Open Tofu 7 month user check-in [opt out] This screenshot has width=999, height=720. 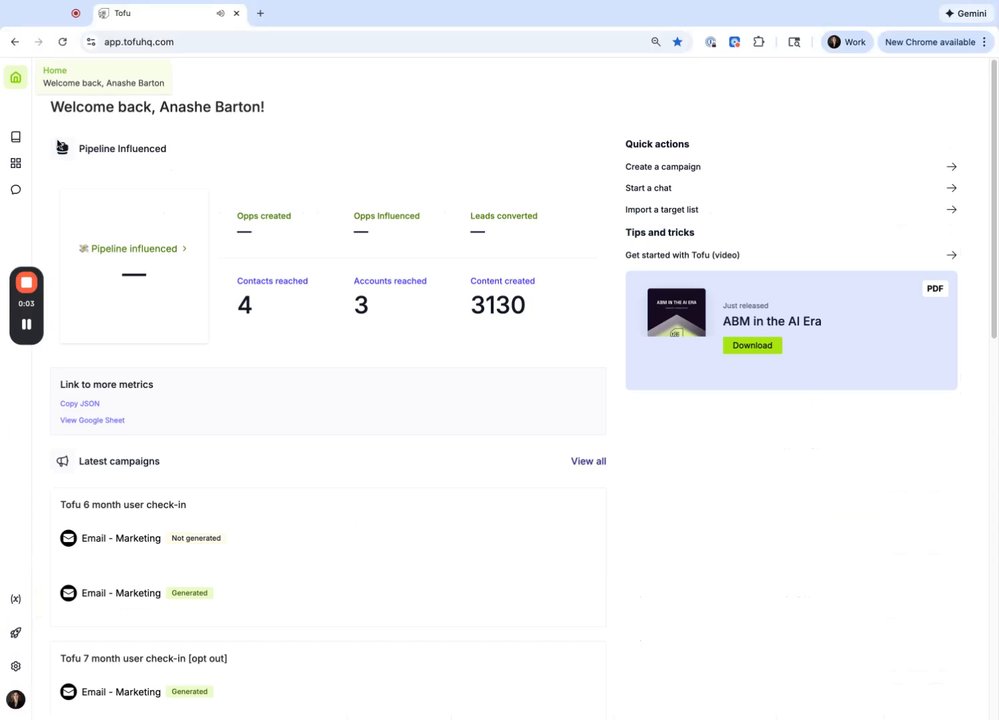[x=143, y=658]
